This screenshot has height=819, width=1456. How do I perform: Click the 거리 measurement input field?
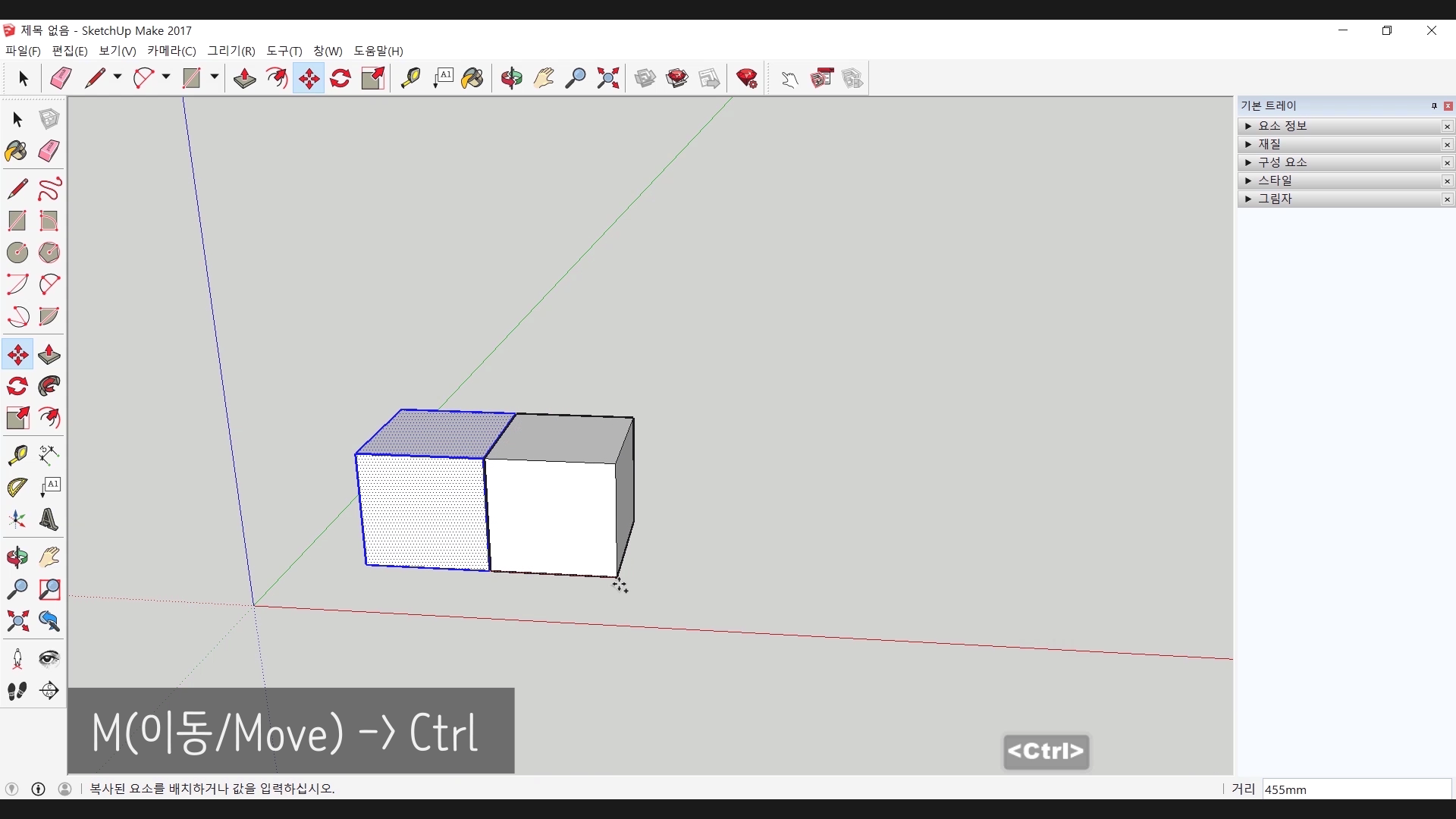pos(1356,789)
